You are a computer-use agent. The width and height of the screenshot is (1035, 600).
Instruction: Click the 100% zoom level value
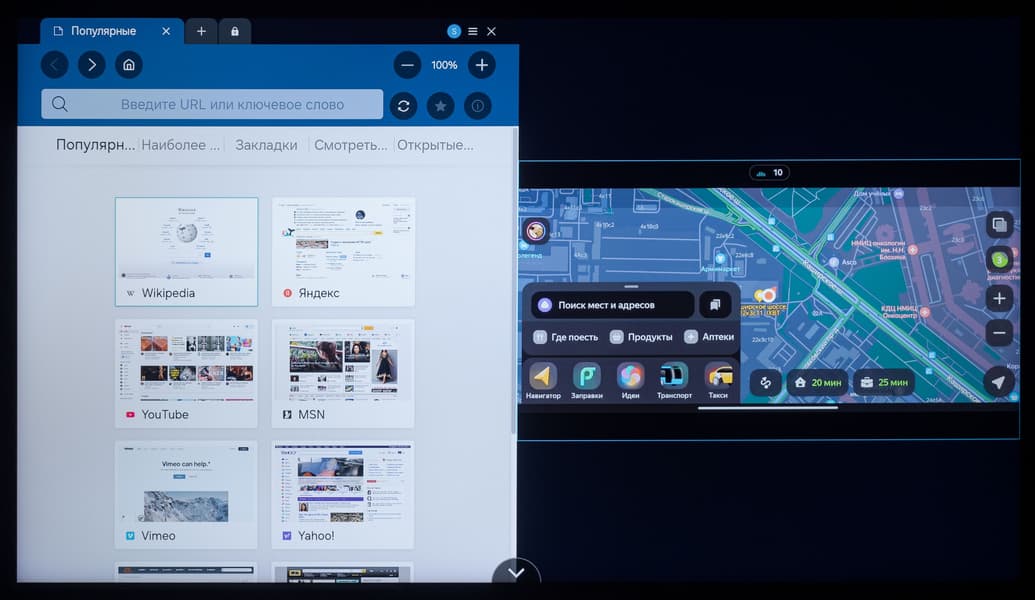pos(444,65)
